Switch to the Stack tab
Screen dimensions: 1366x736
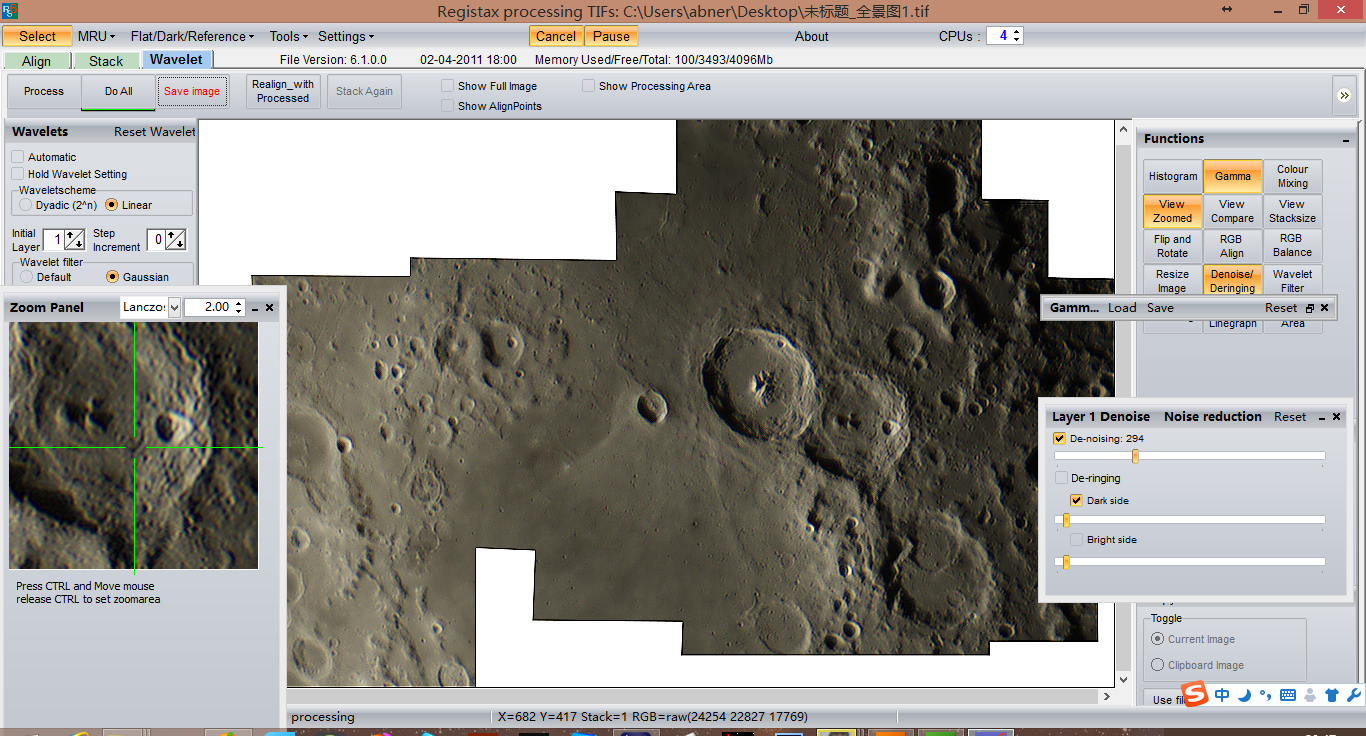tap(106, 61)
